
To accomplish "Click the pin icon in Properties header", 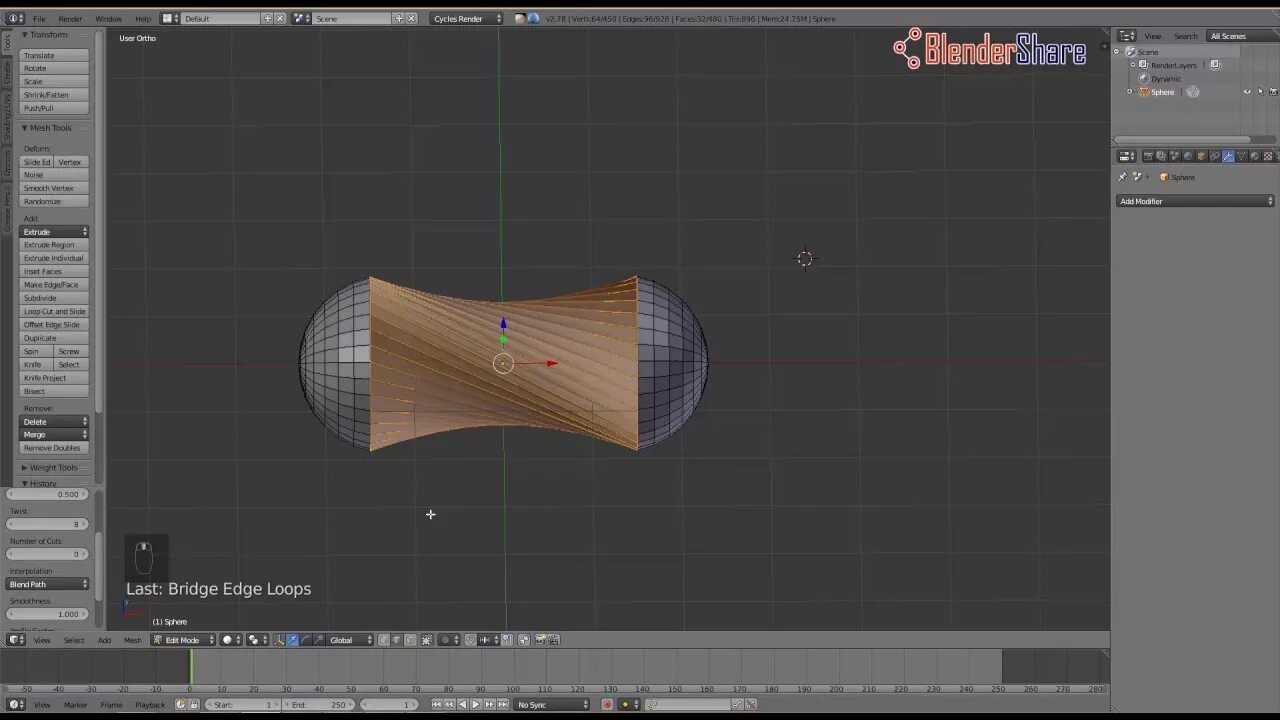I will pyautogui.click(x=1122, y=177).
